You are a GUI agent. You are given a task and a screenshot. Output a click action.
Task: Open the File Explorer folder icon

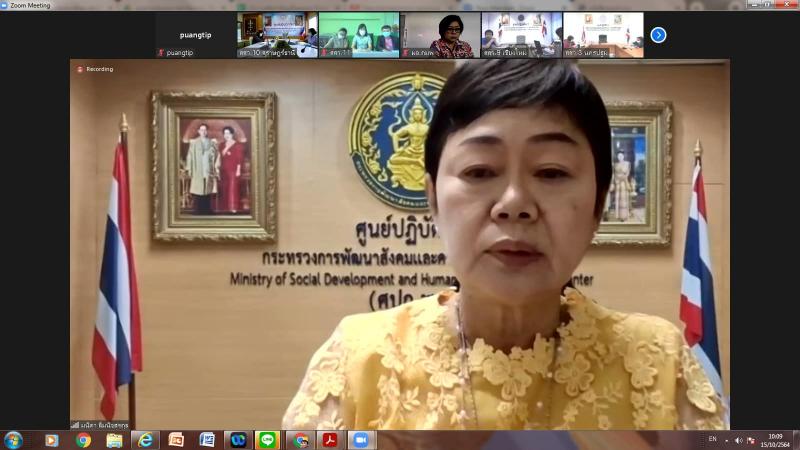click(114, 440)
